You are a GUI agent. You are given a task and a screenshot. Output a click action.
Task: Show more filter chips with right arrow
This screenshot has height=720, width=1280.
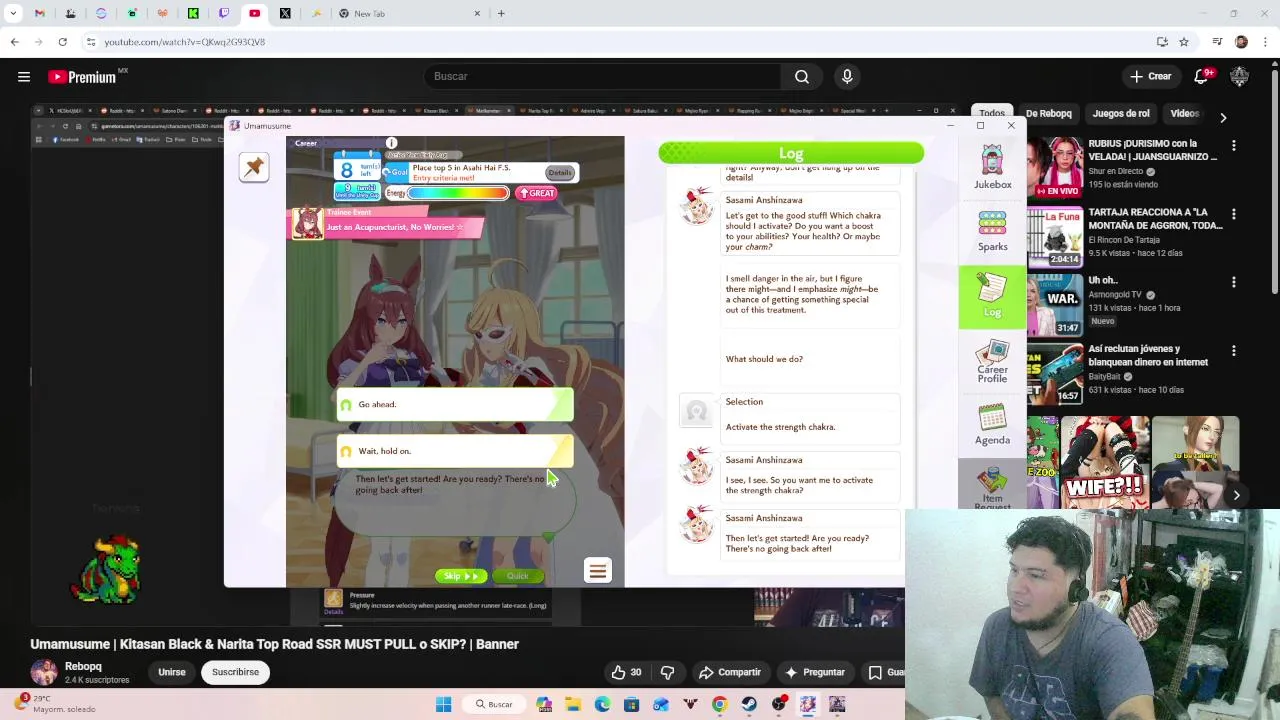[x=1223, y=117]
